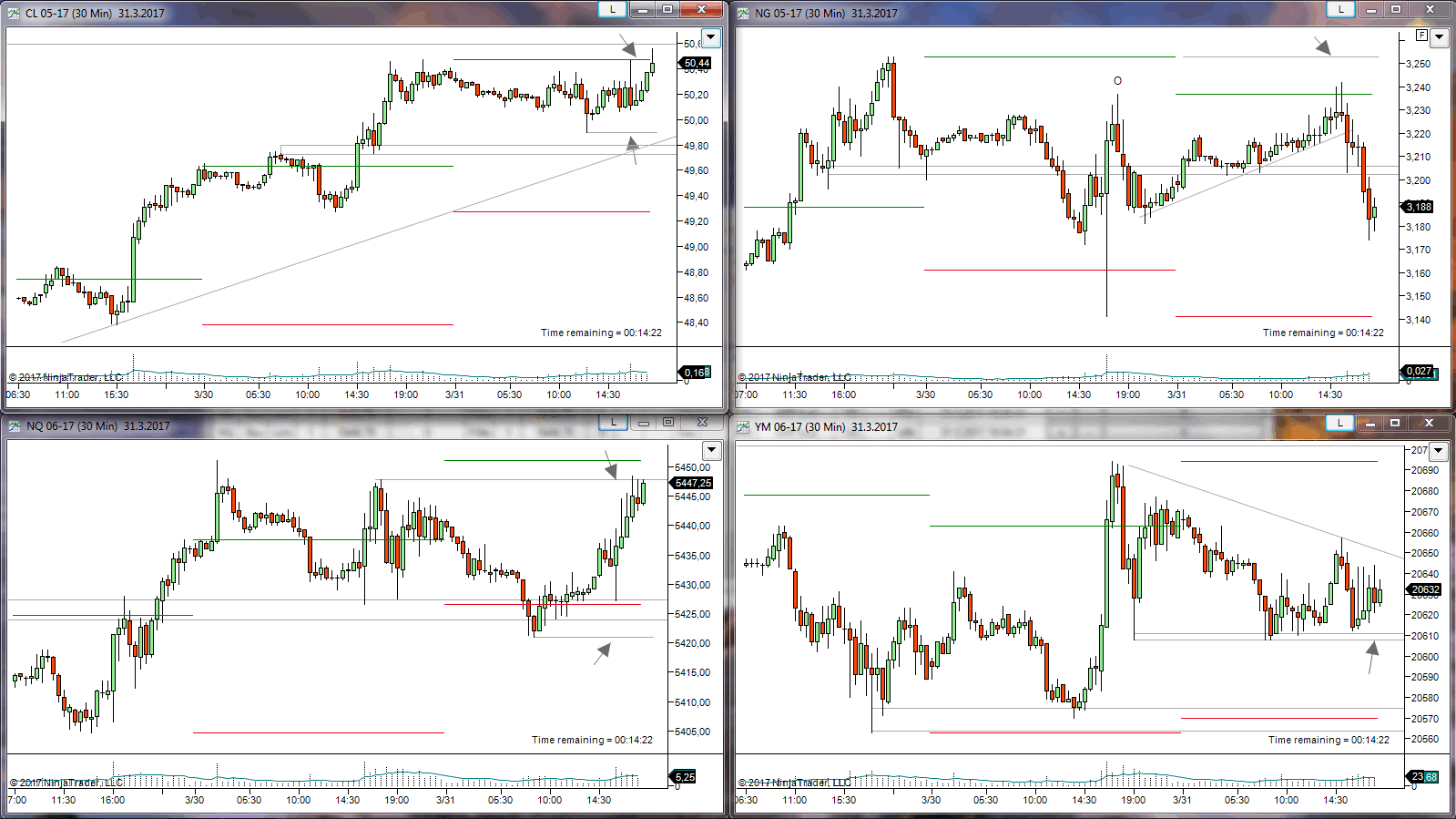The height and width of the screenshot is (819, 1456).
Task: Maximize the CL 05-17 chart window
Action: tap(667, 9)
